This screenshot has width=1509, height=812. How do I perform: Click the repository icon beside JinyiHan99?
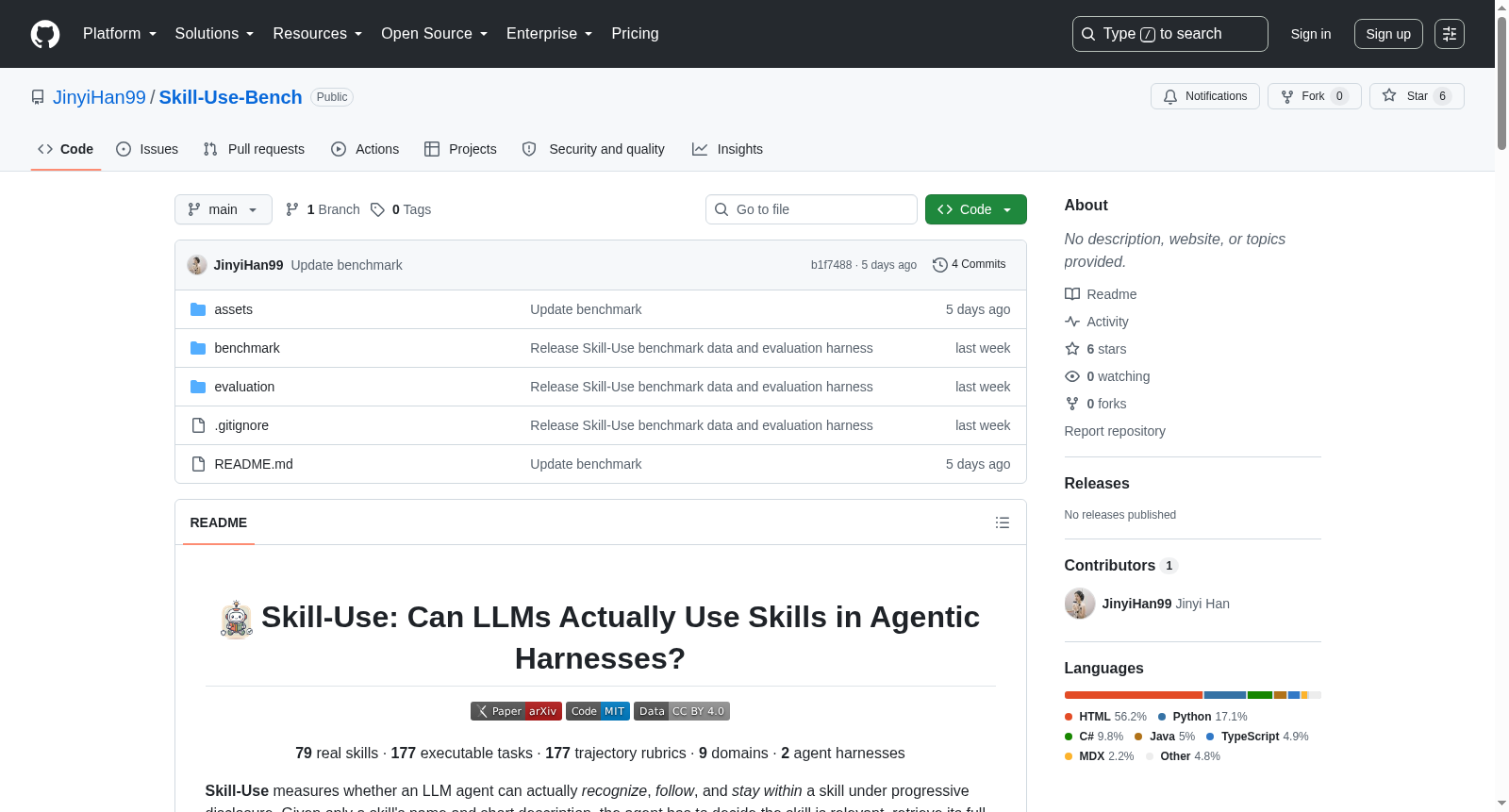pyautogui.click(x=38, y=97)
